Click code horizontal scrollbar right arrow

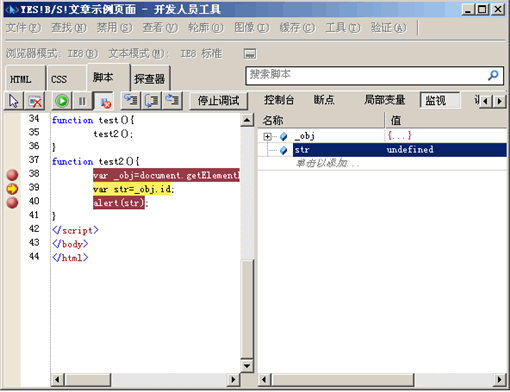click(x=233, y=379)
